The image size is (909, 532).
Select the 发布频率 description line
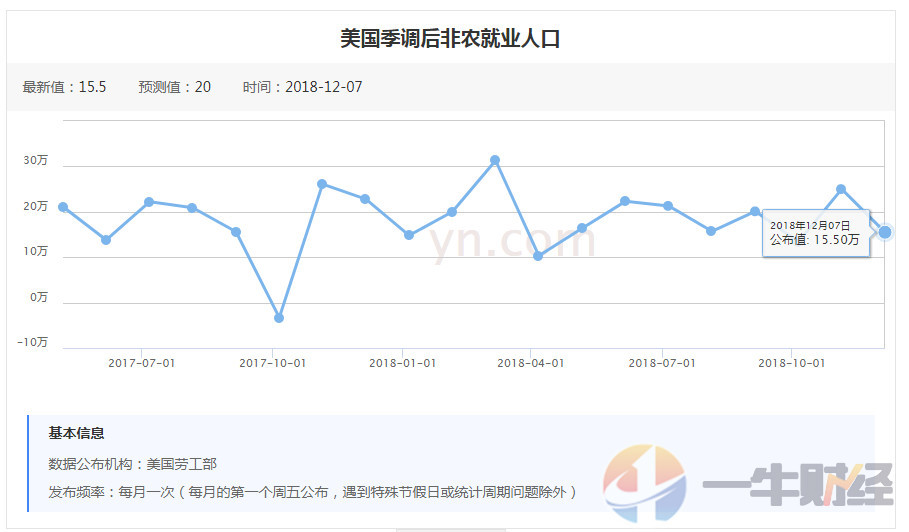point(313,492)
